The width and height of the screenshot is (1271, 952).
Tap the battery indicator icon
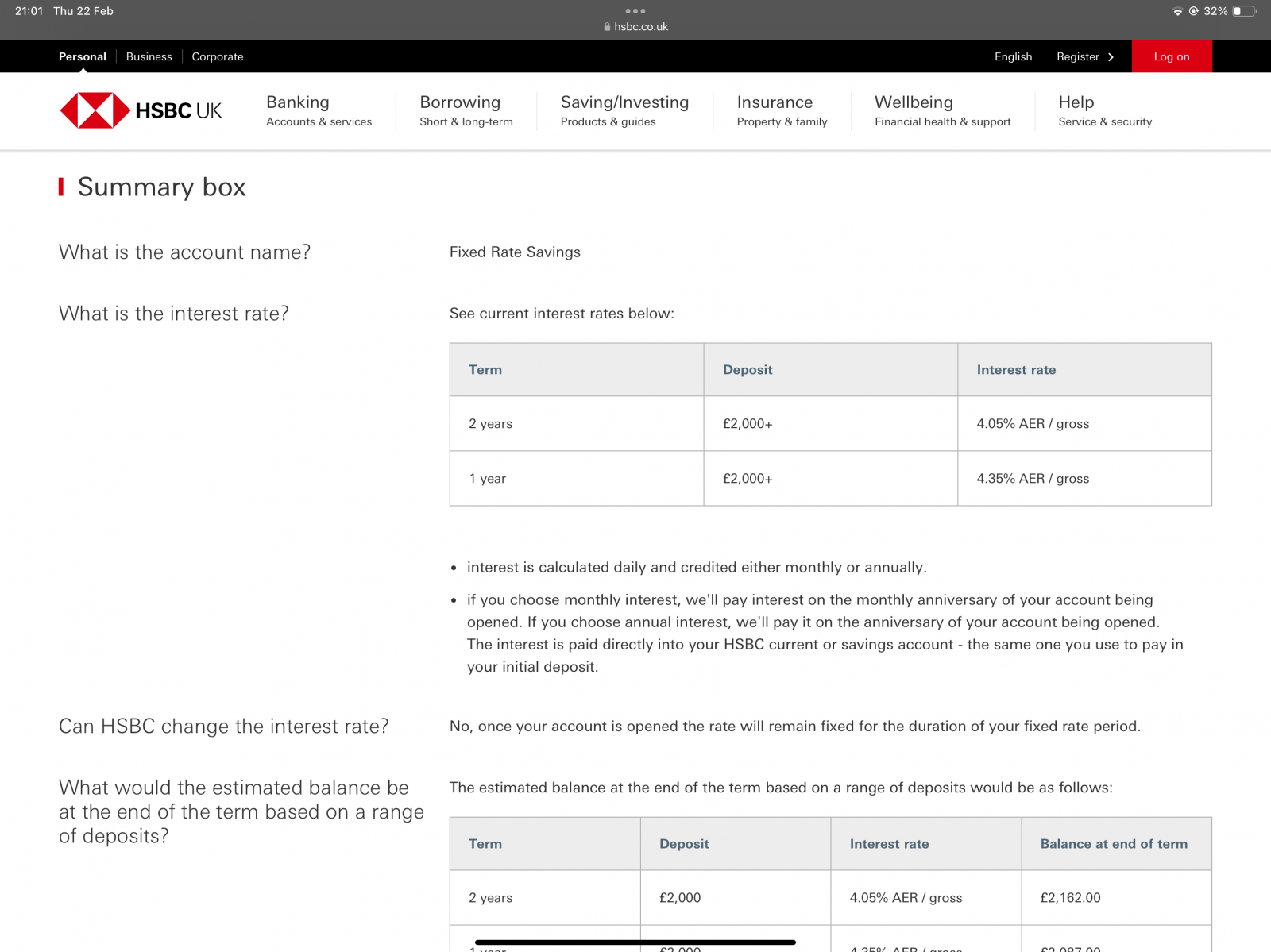tap(1244, 11)
